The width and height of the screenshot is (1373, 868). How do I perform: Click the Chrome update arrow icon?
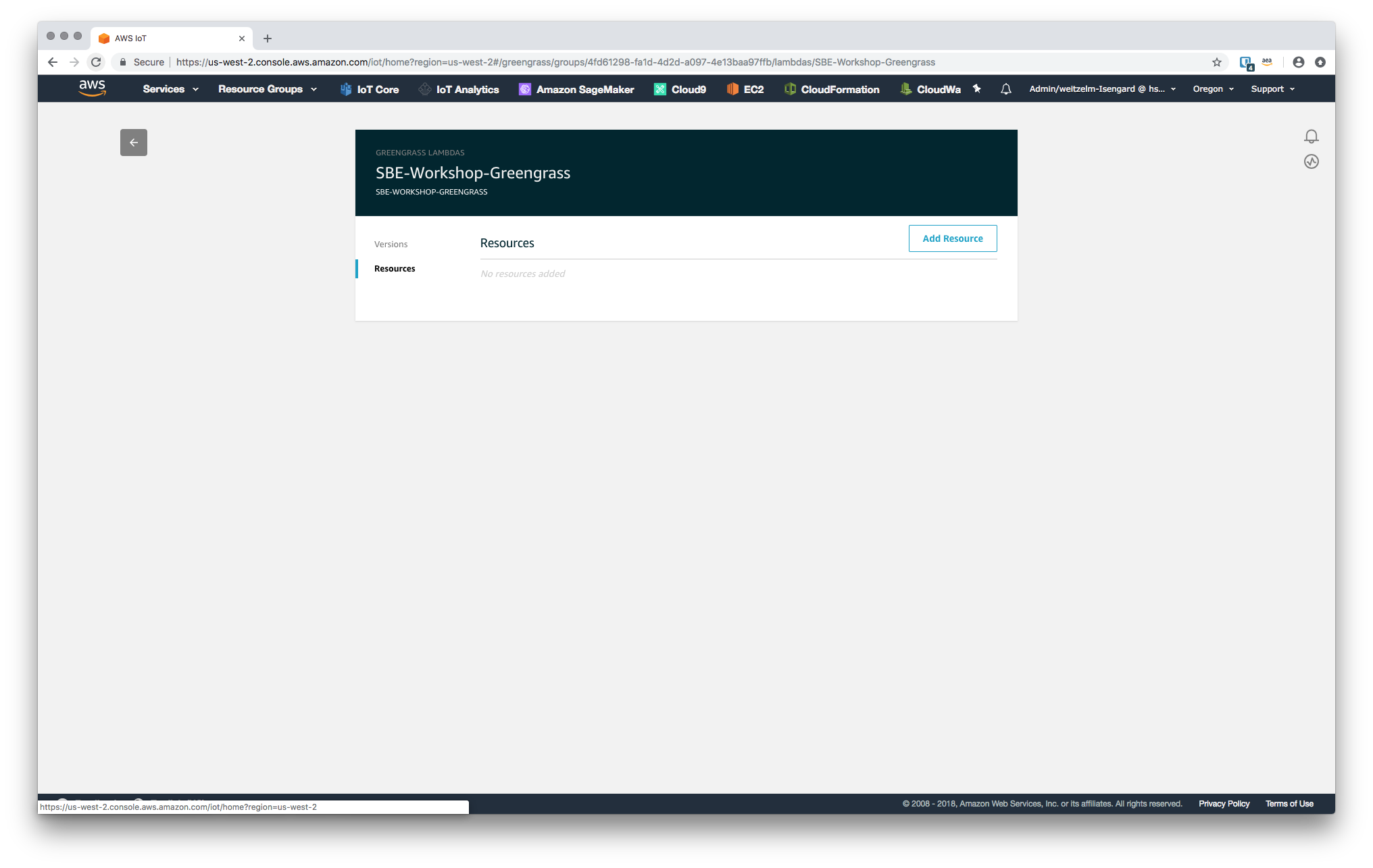click(1320, 62)
